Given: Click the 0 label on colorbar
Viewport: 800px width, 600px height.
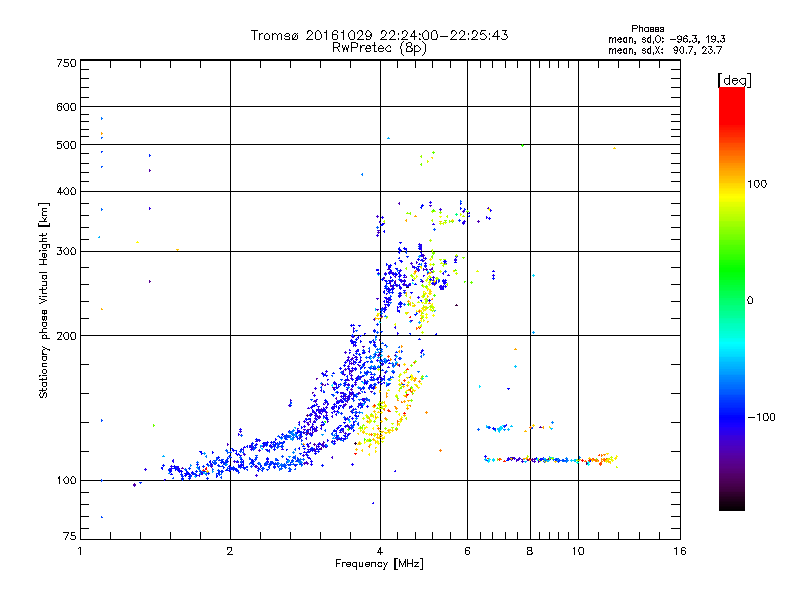Looking at the screenshot, I should click(750, 301).
